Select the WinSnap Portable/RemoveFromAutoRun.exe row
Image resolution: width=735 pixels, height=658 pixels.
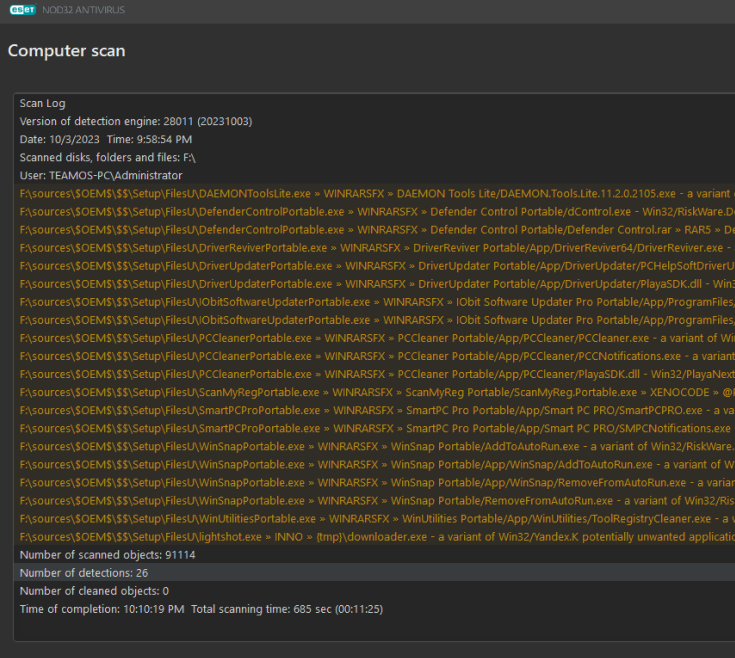[x=375, y=500]
